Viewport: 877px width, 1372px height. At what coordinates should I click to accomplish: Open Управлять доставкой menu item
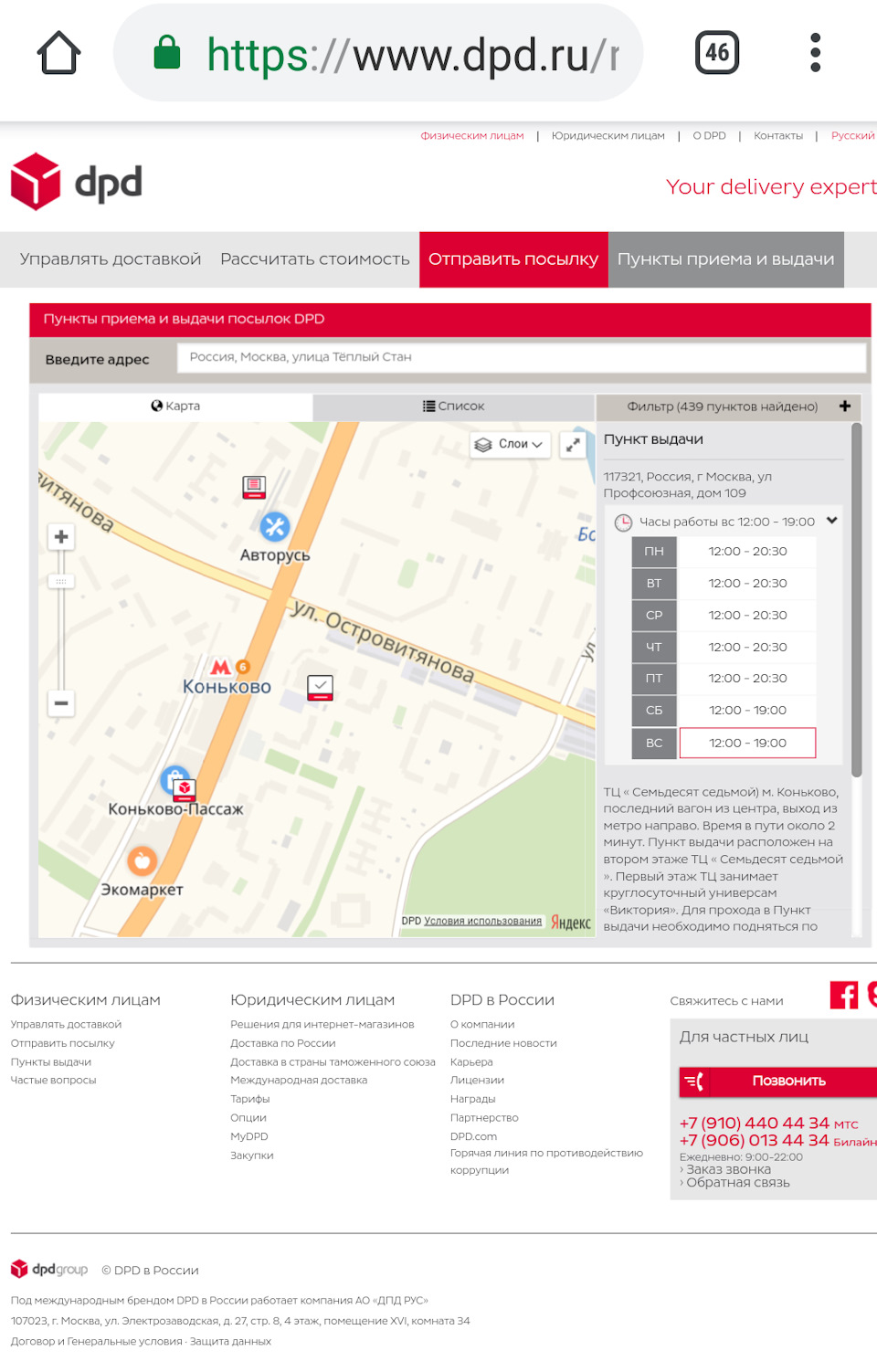click(111, 259)
